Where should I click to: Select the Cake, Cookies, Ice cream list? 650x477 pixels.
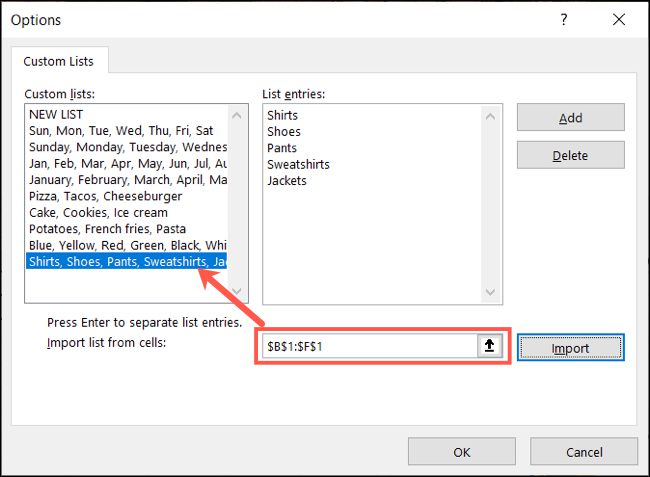(x=98, y=212)
